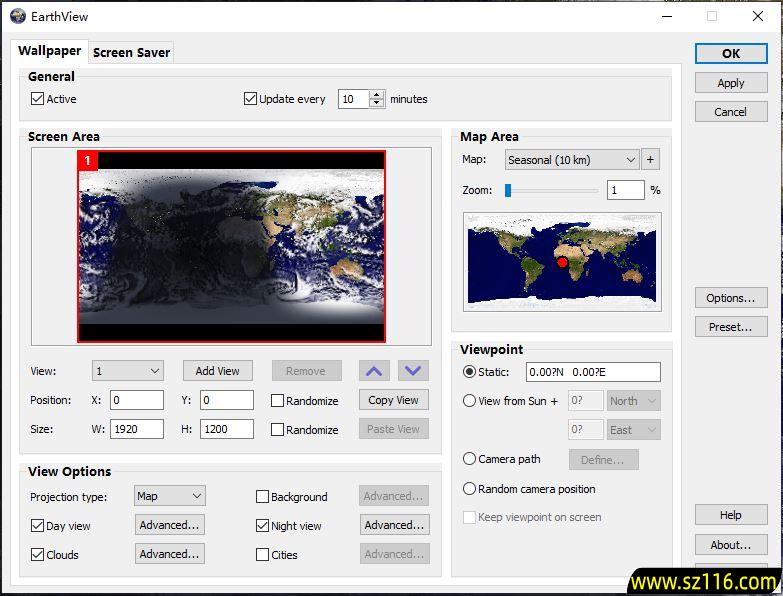
Task: Click the EarthView globe icon in title bar
Action: 17,16
